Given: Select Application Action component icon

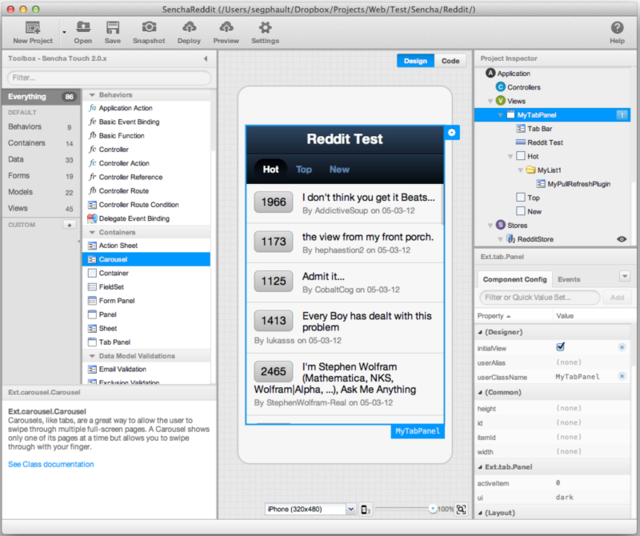Looking at the screenshot, I should (93, 108).
